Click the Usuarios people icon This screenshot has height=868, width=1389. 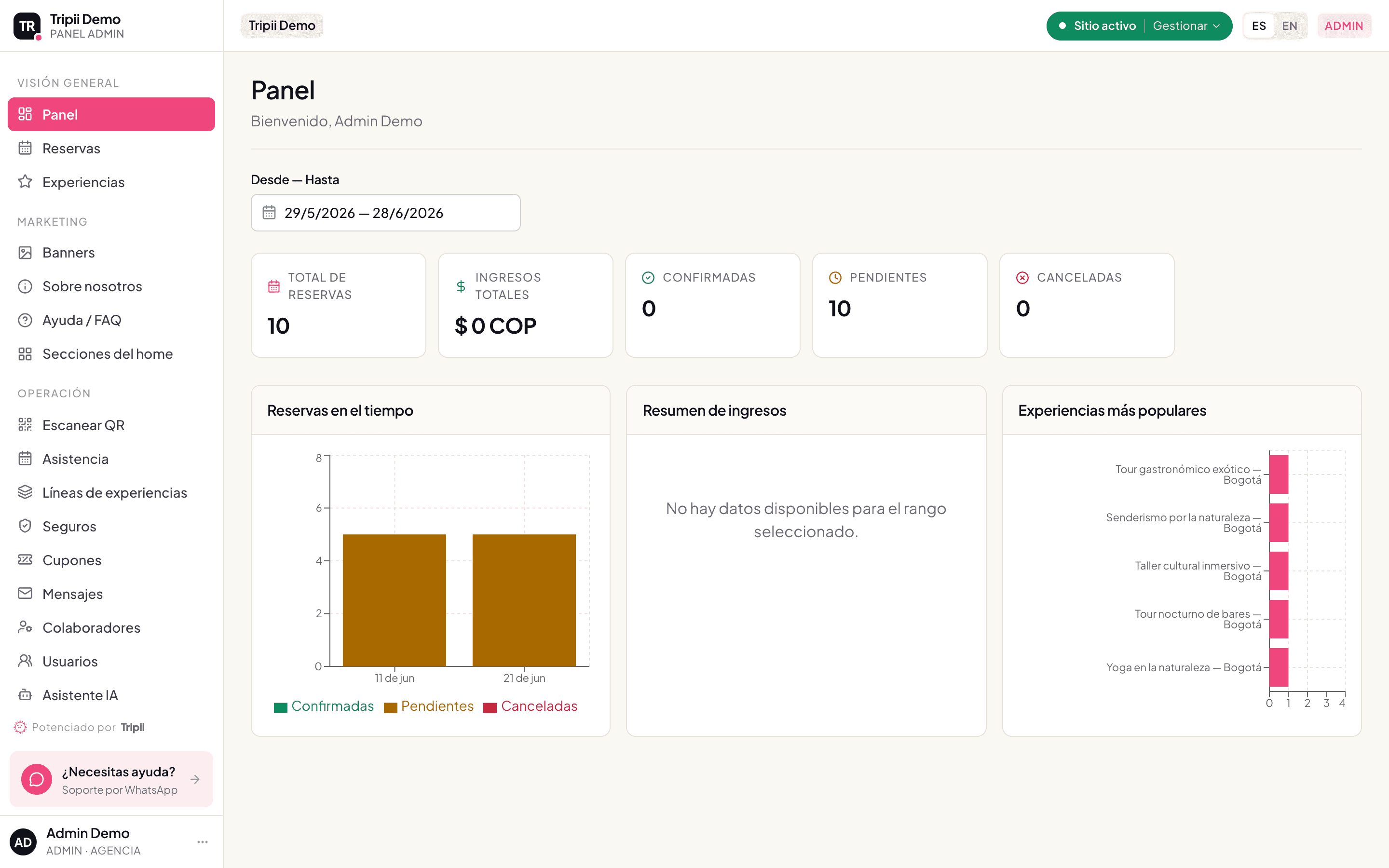[25, 661]
